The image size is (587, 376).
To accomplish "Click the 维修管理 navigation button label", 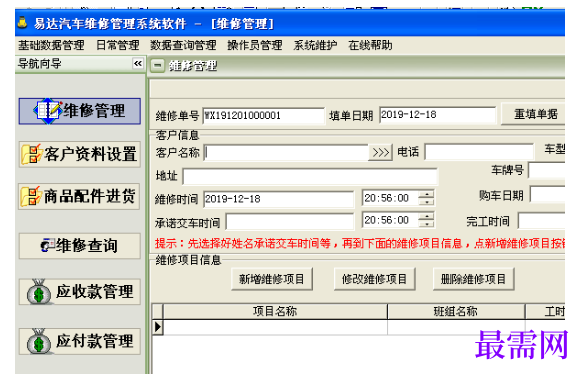I will (94, 111).
